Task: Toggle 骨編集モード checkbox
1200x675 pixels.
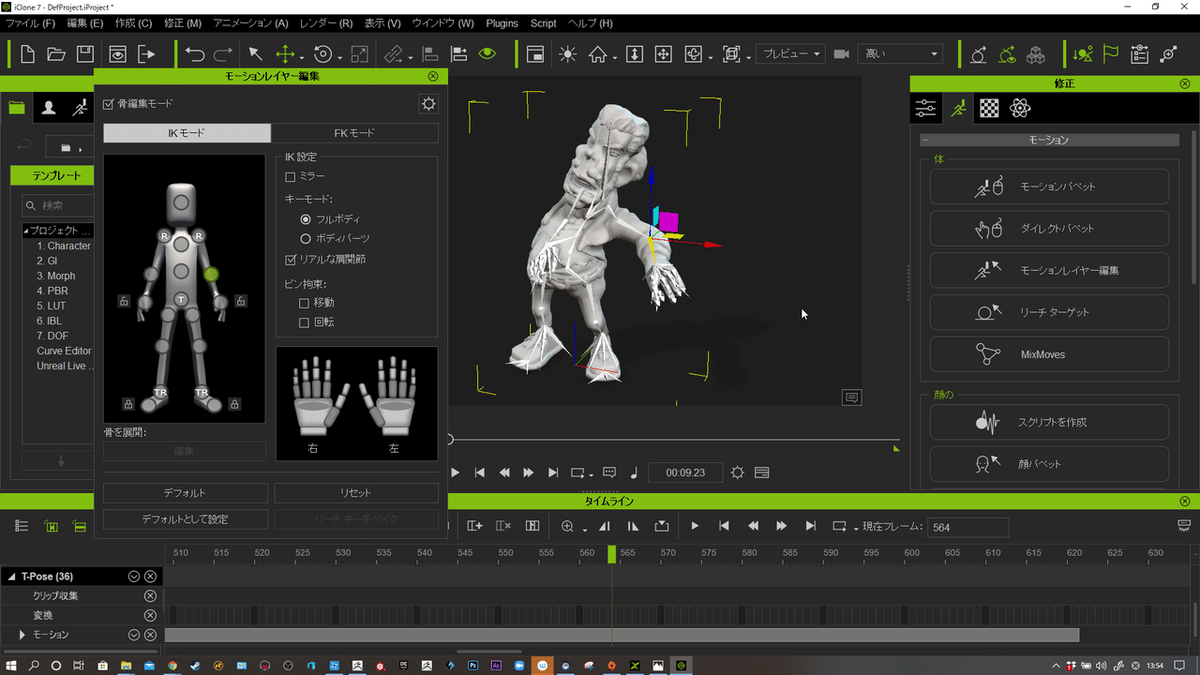Action: coord(109,103)
